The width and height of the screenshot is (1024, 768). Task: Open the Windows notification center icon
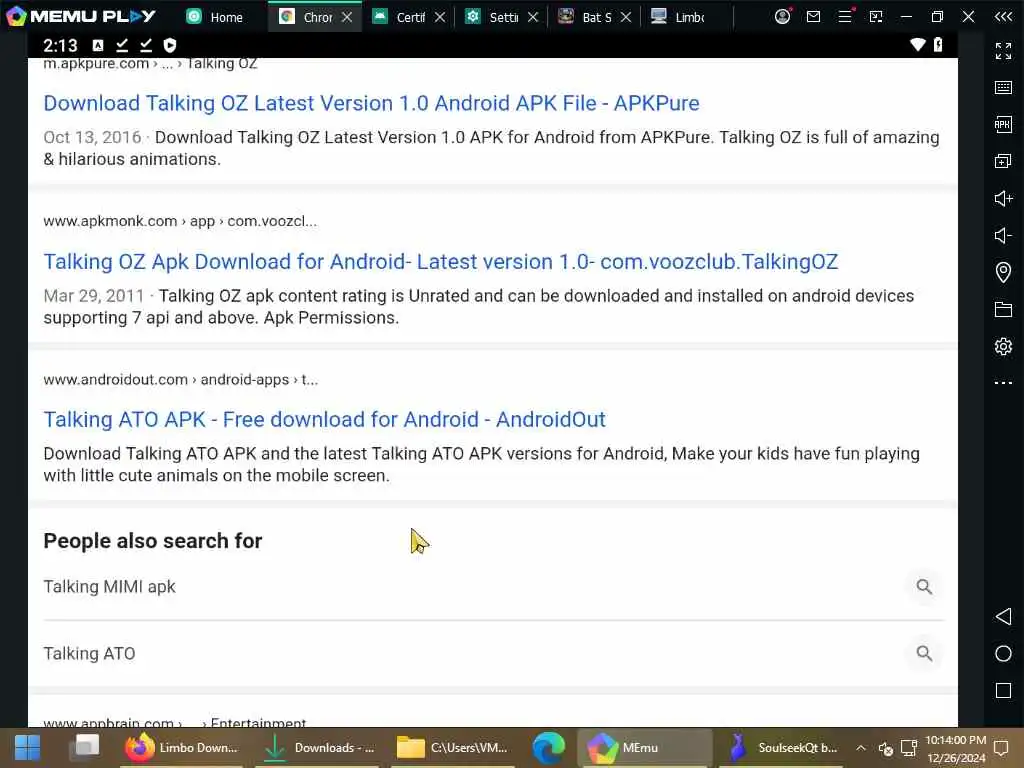pos(1001,748)
